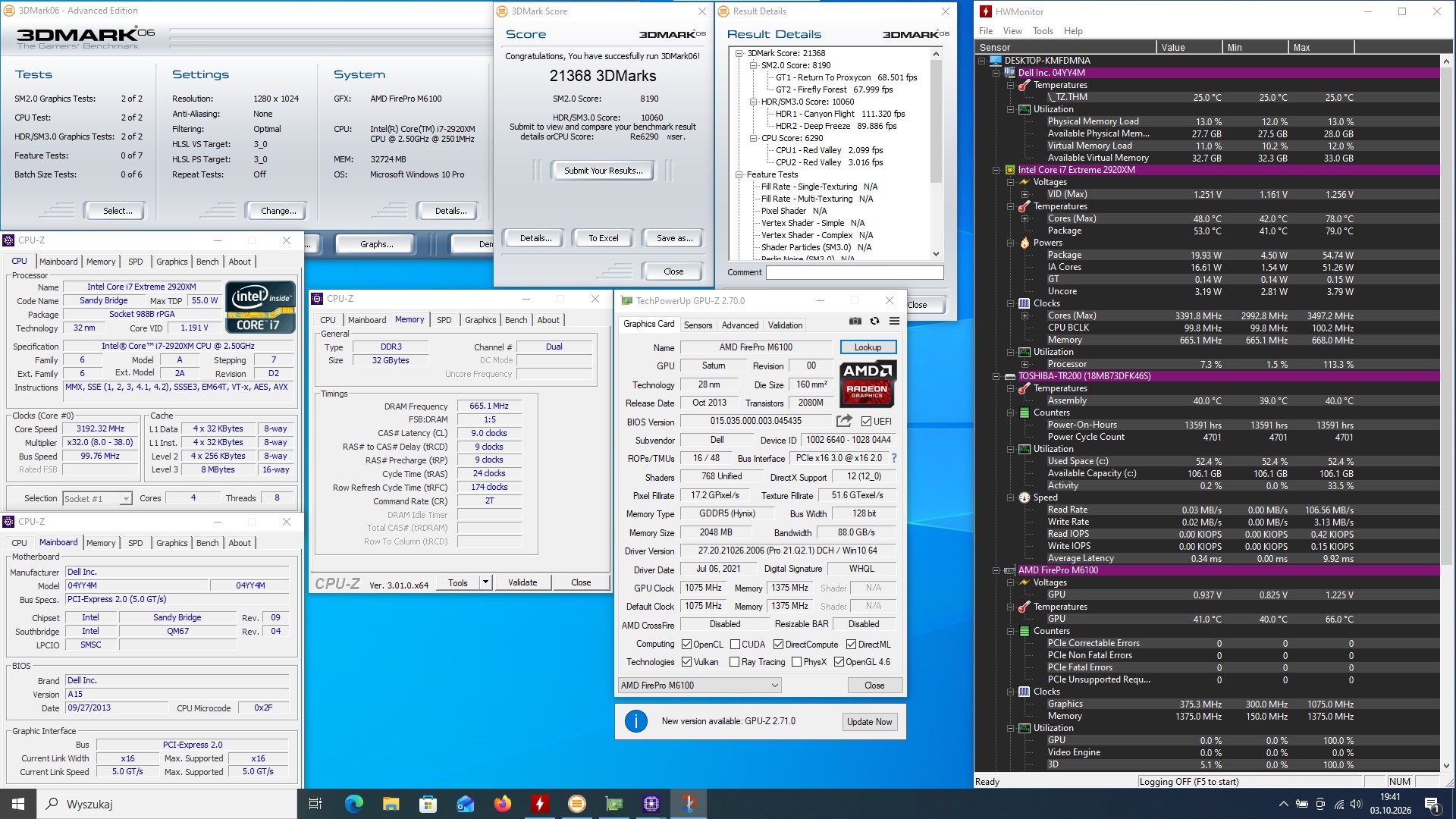The height and width of the screenshot is (819, 1456).
Task: Open File Explorer from the taskbar
Action: (391, 804)
